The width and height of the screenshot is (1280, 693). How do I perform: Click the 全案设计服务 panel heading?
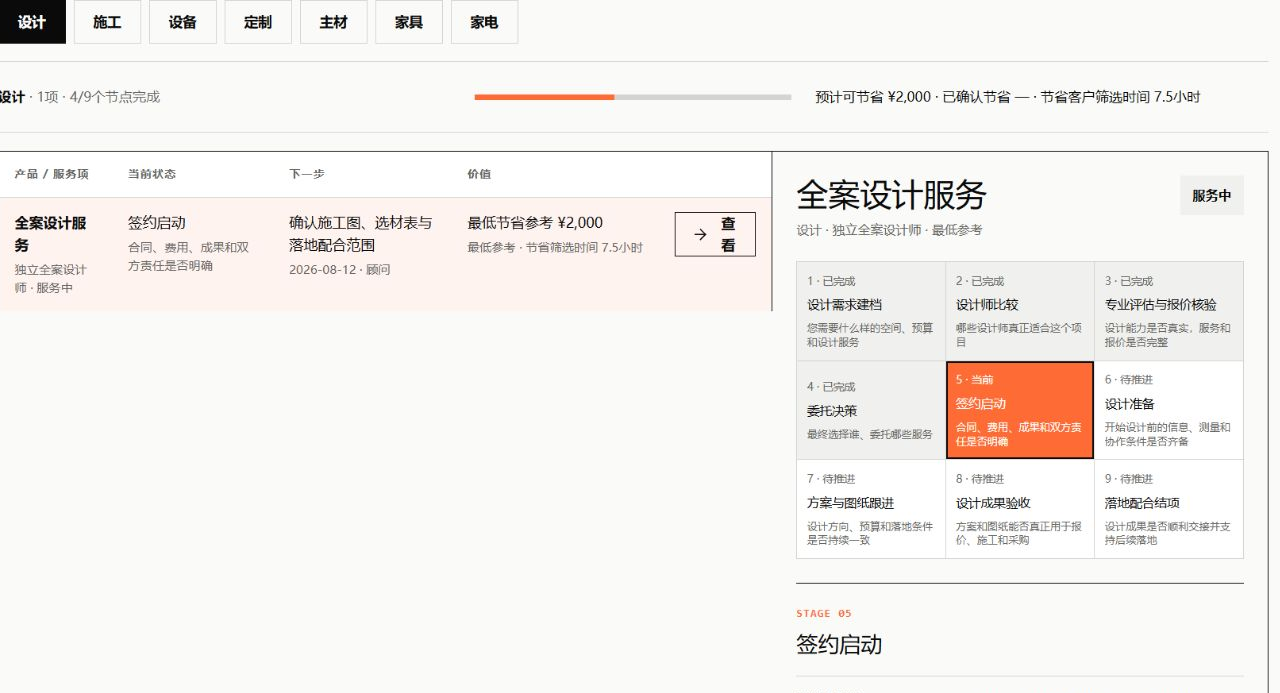tap(891, 194)
